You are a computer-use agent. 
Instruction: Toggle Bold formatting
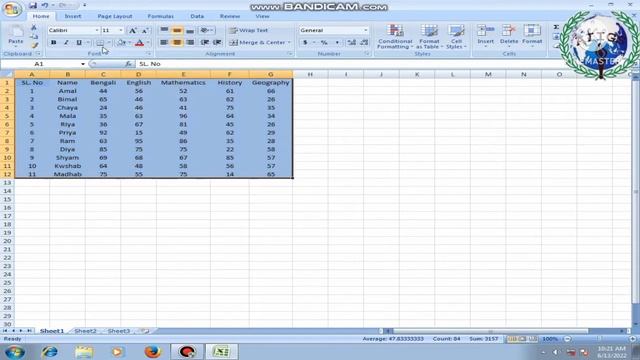(x=53, y=42)
